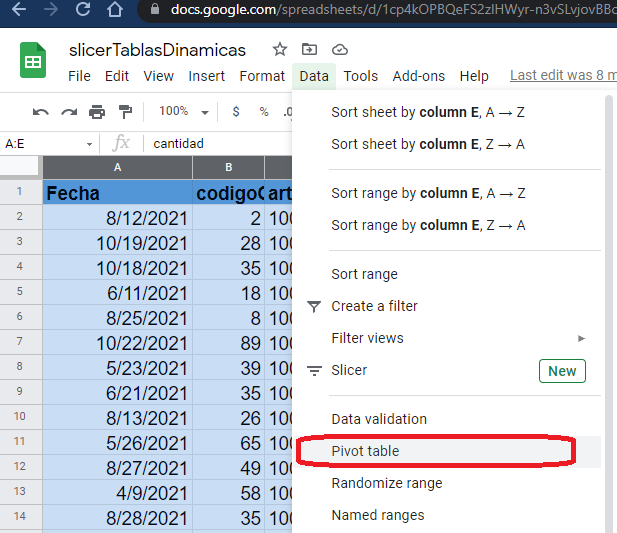The image size is (617, 533).
Task: Undo the last action
Action: 41,112
